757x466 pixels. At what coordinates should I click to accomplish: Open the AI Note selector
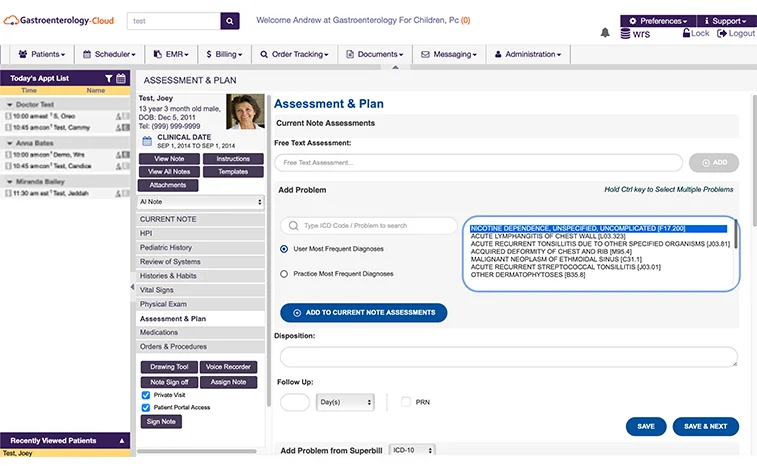pos(201,202)
